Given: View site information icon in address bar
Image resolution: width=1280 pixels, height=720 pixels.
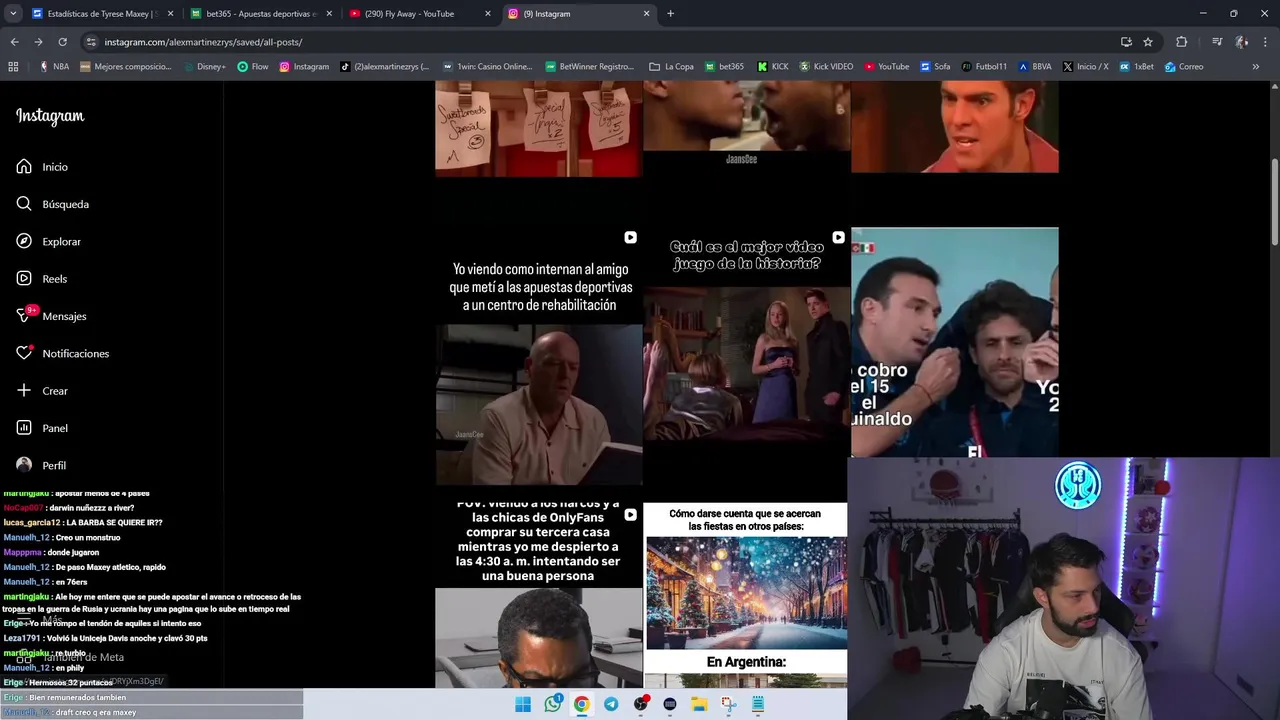Looking at the screenshot, I should coord(91,42).
